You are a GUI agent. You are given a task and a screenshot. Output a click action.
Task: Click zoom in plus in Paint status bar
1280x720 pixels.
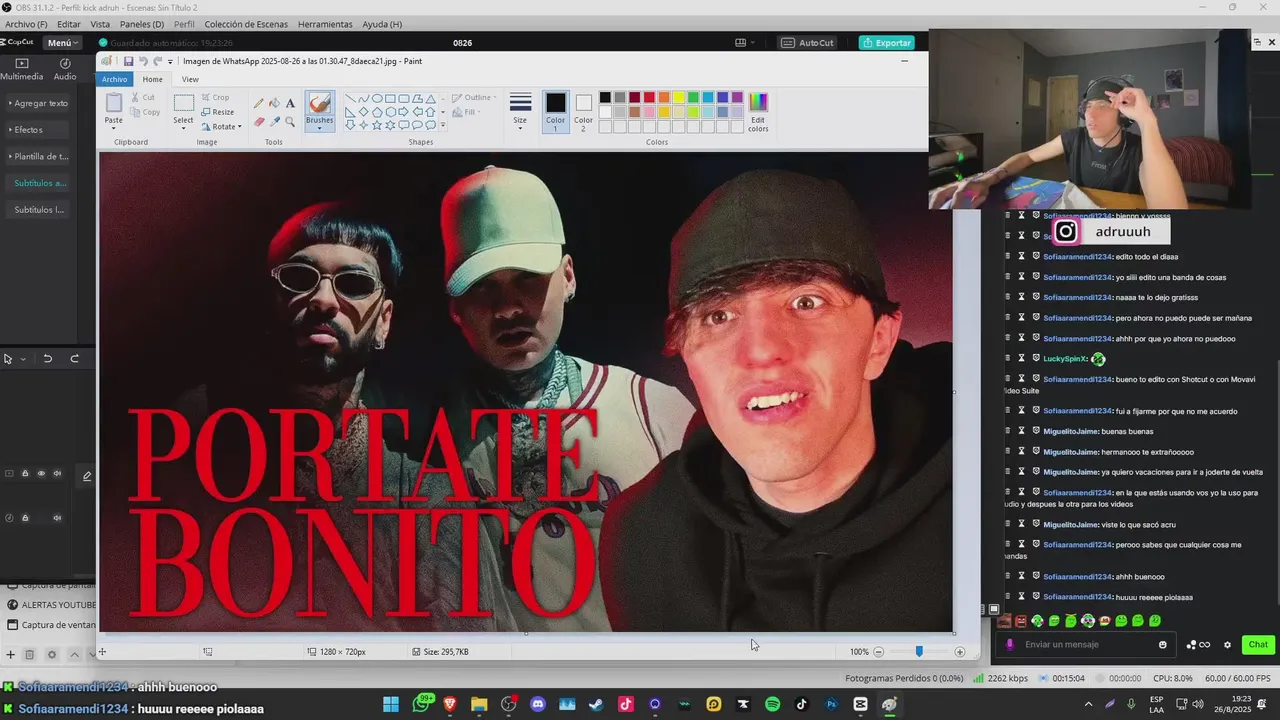tap(960, 652)
